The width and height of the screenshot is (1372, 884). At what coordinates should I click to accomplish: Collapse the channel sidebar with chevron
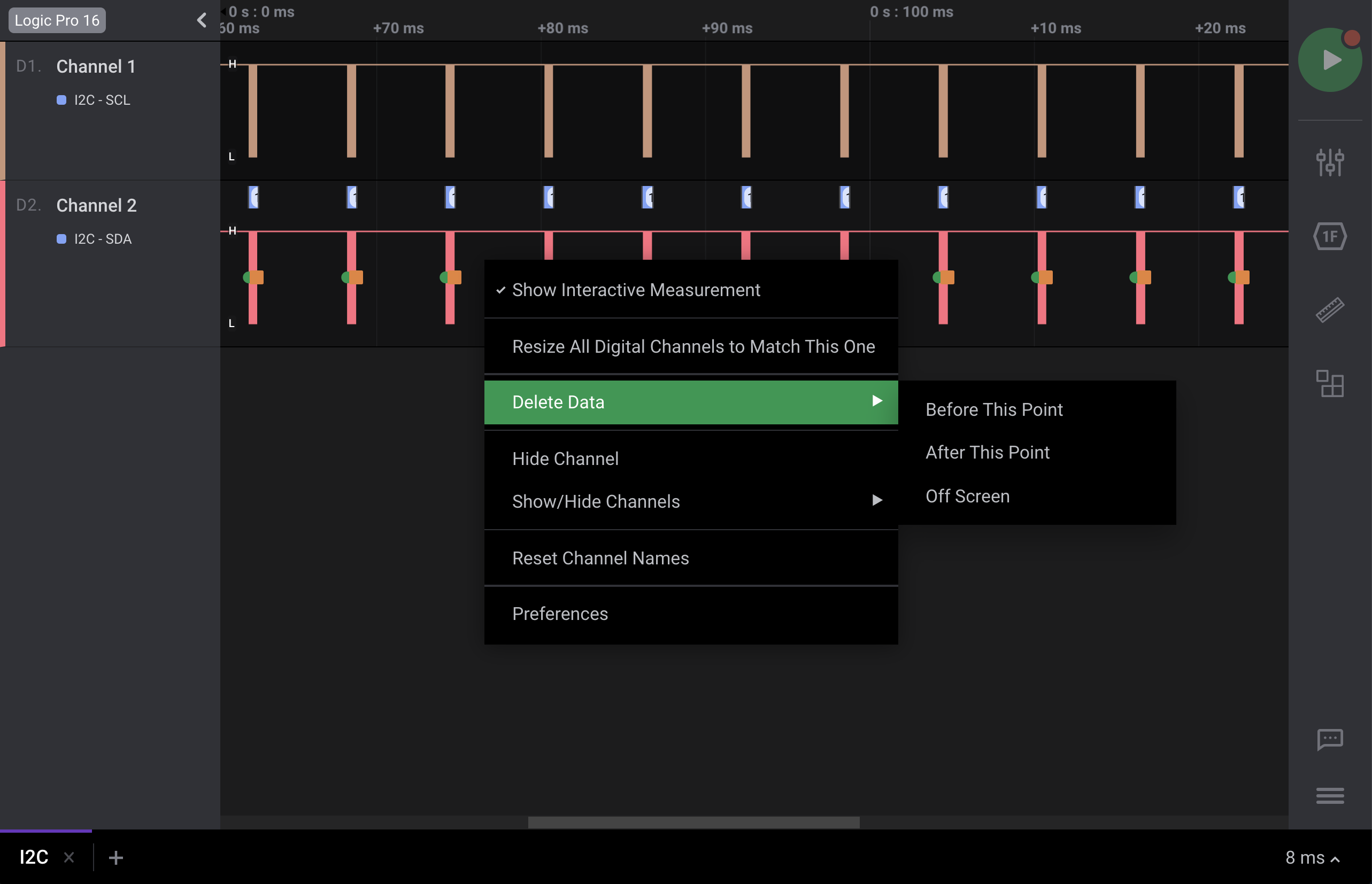click(x=202, y=21)
